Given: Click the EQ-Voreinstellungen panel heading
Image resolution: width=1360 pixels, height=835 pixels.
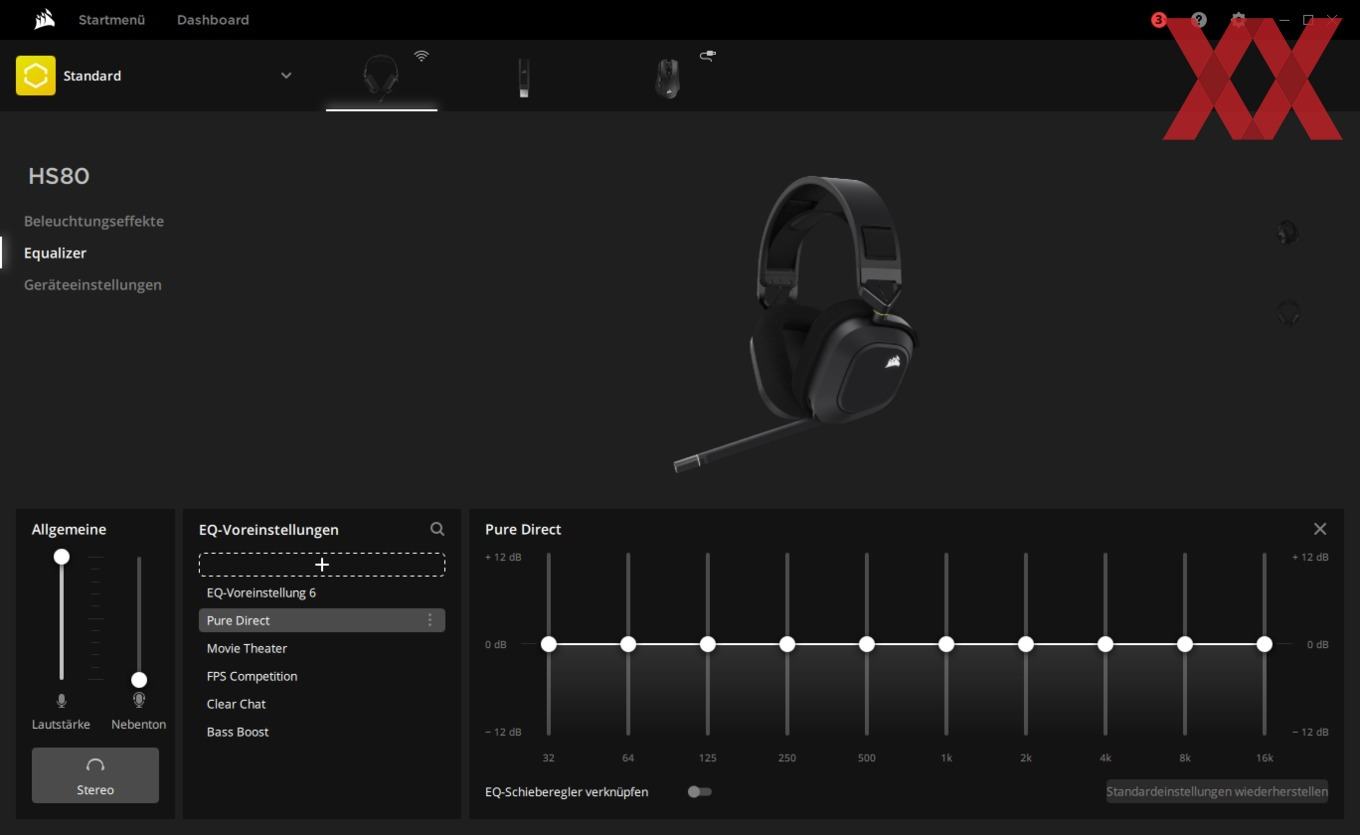Looking at the screenshot, I should (269, 529).
